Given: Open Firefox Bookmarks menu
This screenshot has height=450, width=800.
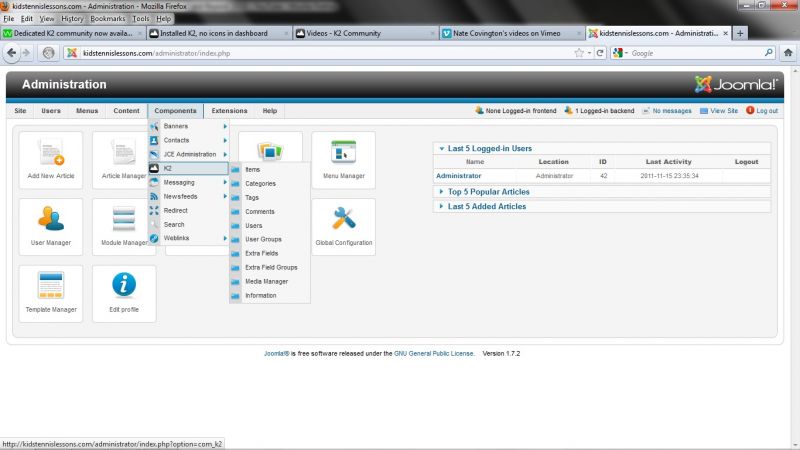Looking at the screenshot, I should [x=108, y=18].
